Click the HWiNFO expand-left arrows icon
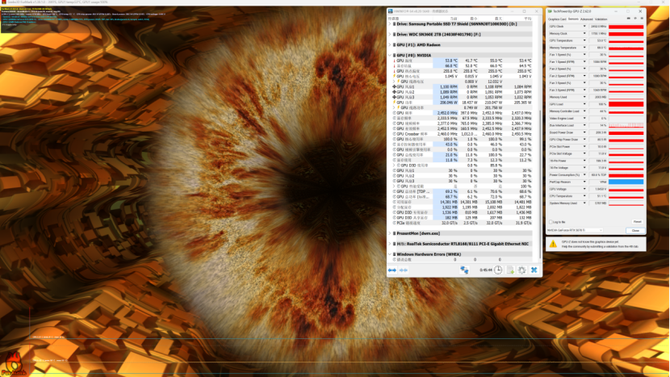This screenshot has height=377, width=670. (x=392, y=270)
